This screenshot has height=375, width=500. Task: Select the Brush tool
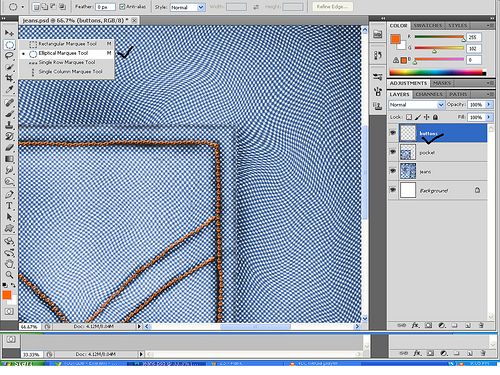pos(9,114)
